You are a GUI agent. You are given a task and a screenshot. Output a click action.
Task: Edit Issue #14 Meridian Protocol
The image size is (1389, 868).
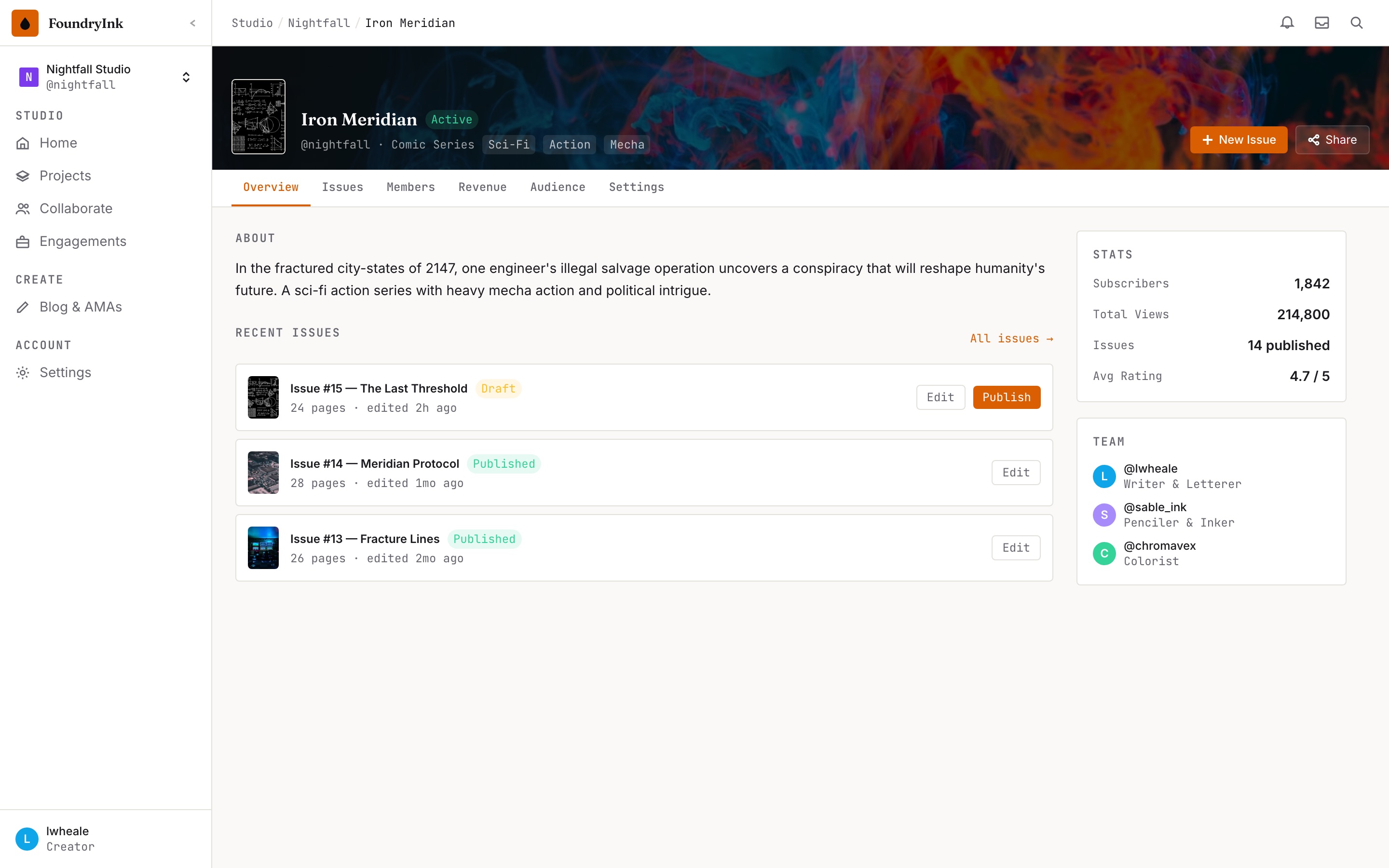click(x=1016, y=473)
